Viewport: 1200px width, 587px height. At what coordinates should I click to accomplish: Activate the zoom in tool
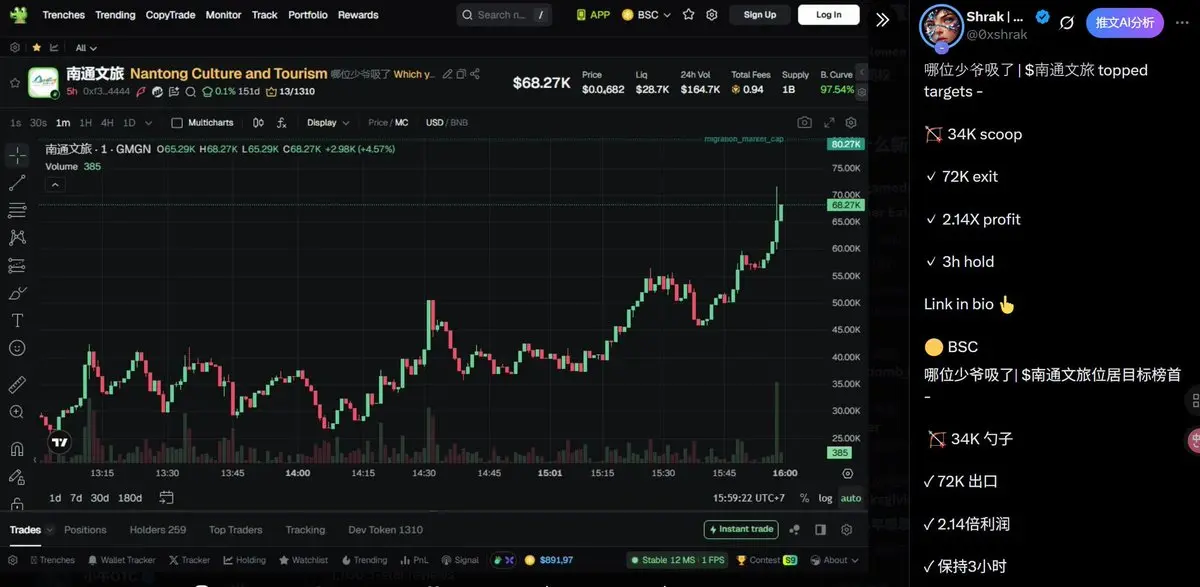pos(17,412)
